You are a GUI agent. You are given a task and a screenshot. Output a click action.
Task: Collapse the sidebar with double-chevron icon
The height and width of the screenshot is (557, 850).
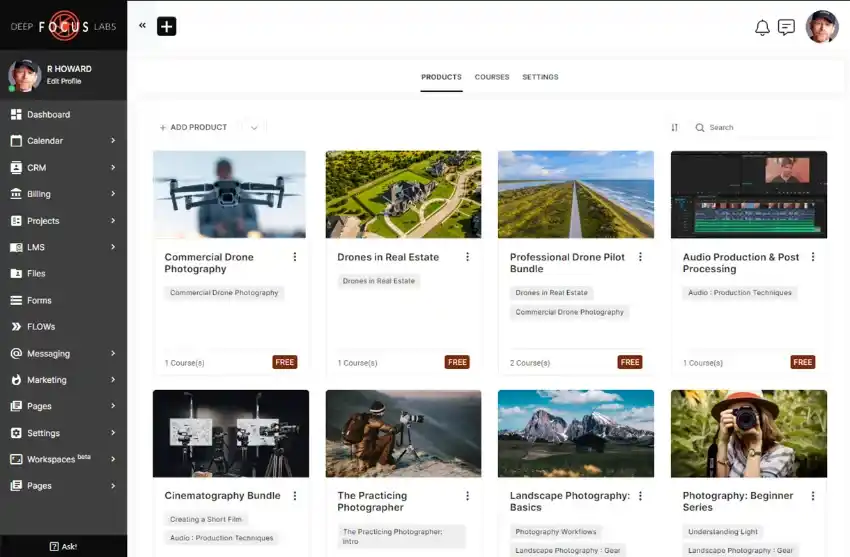142,25
